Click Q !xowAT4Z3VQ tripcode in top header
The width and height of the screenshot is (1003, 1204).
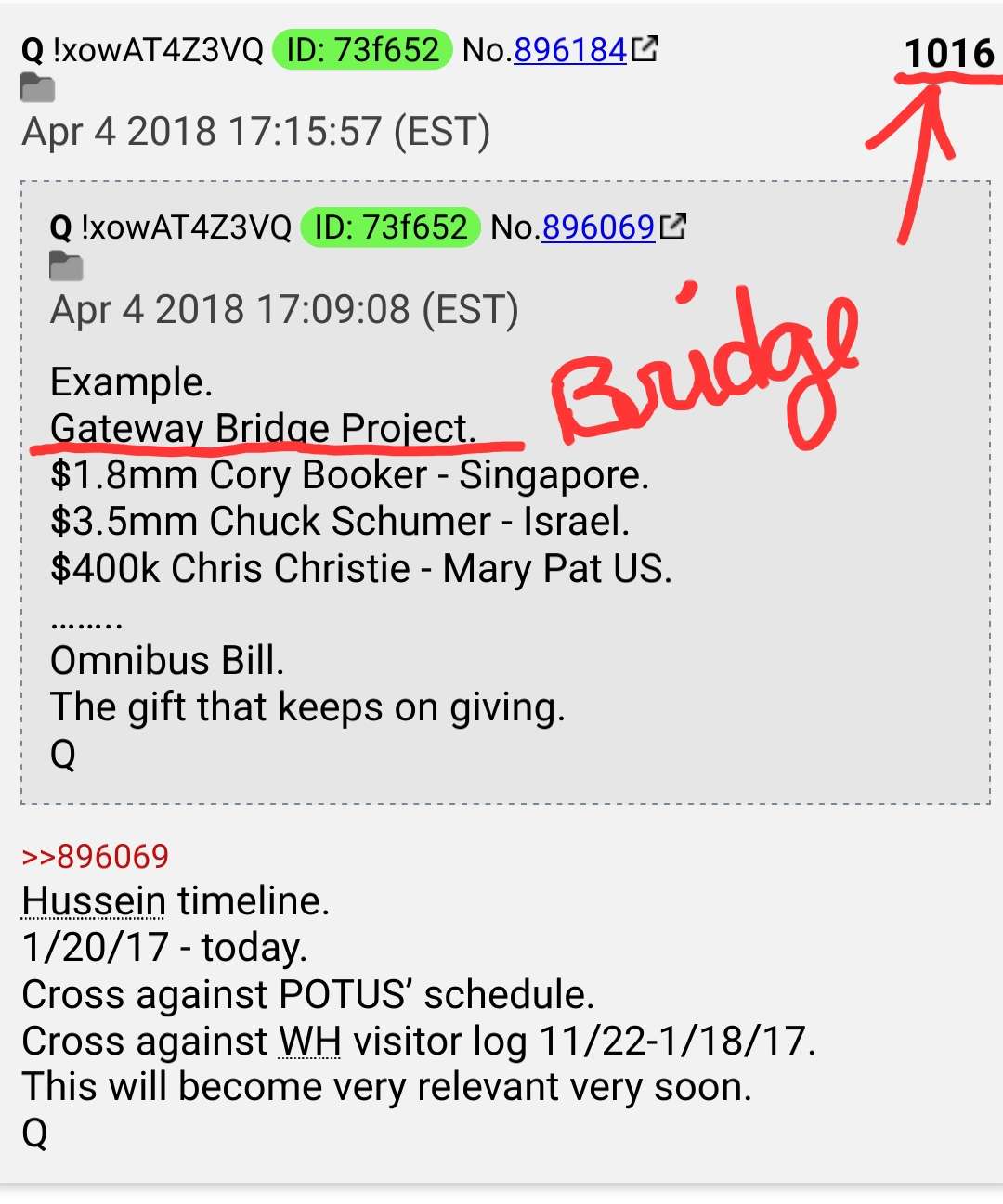click(x=143, y=50)
